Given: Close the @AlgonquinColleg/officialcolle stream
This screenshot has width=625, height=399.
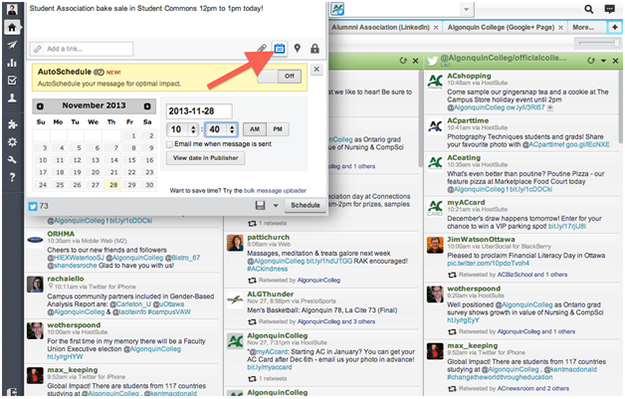Looking at the screenshot, I should coord(615,61).
